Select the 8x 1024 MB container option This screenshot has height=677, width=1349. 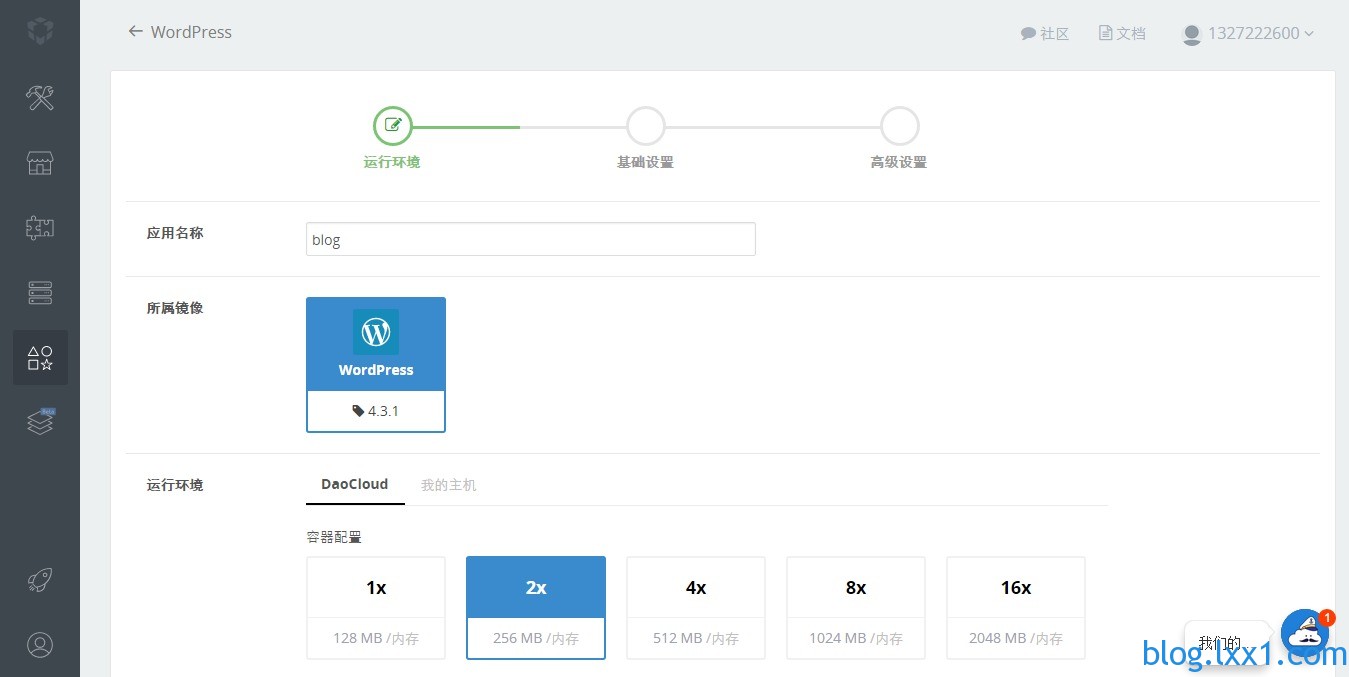pos(856,608)
